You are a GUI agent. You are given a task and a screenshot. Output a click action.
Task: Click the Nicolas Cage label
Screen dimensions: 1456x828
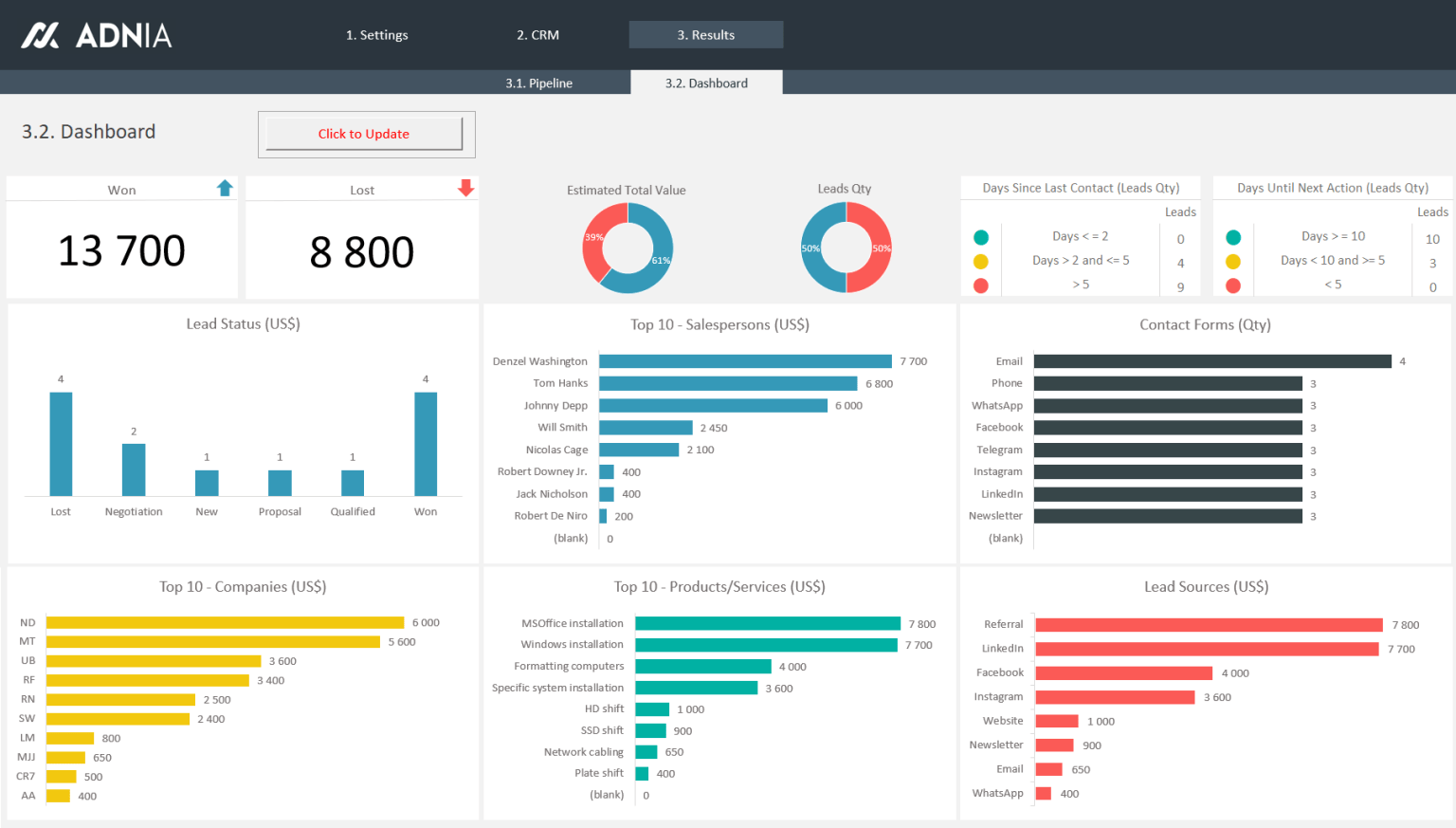(557, 450)
